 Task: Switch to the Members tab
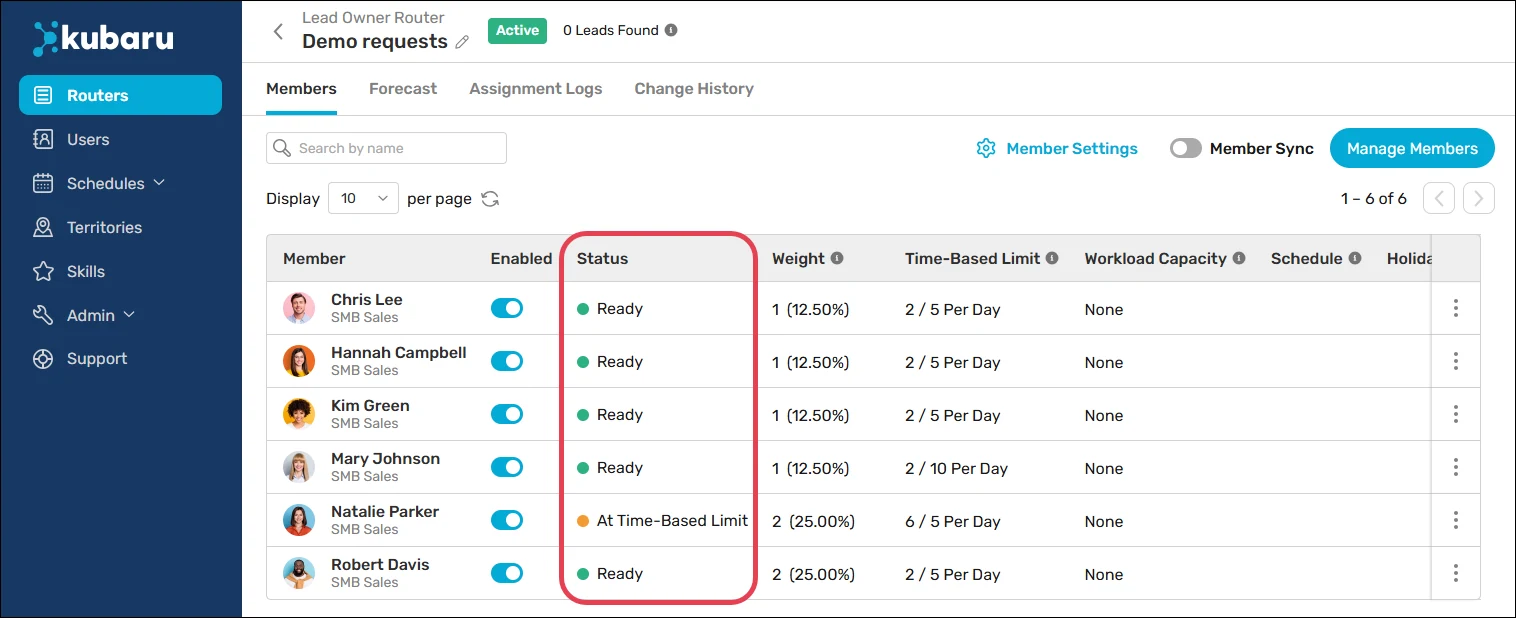[x=301, y=89]
